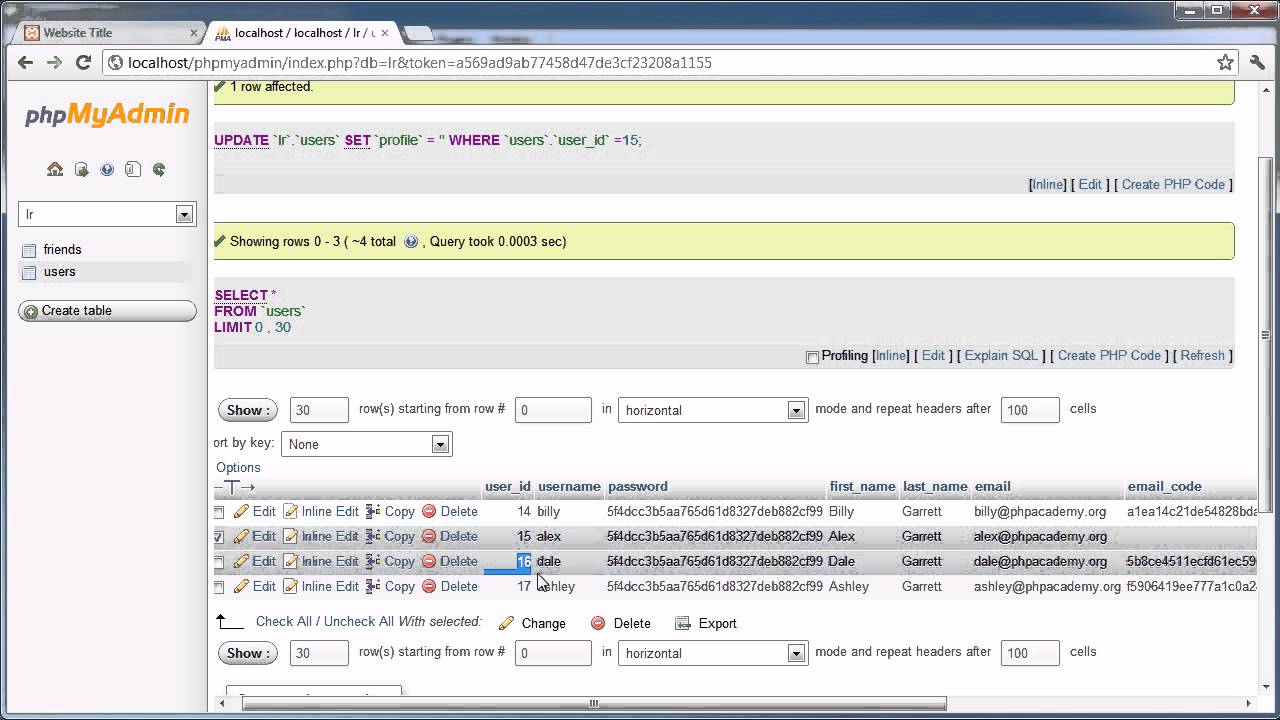Image resolution: width=1280 pixels, height=720 pixels.
Task: Reload navigation frame green icon
Action: point(159,169)
